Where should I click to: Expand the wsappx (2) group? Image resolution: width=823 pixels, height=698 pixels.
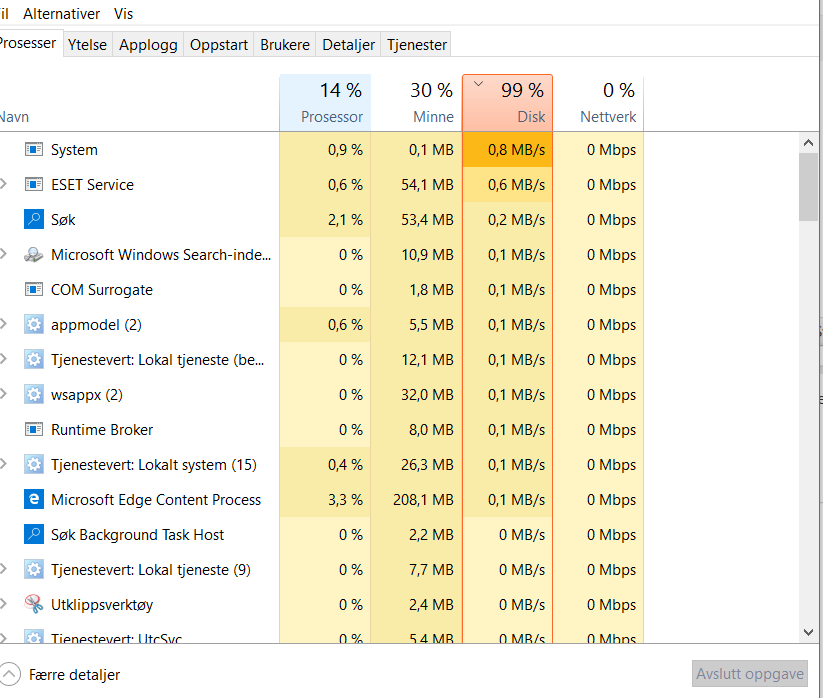[x=4, y=394]
